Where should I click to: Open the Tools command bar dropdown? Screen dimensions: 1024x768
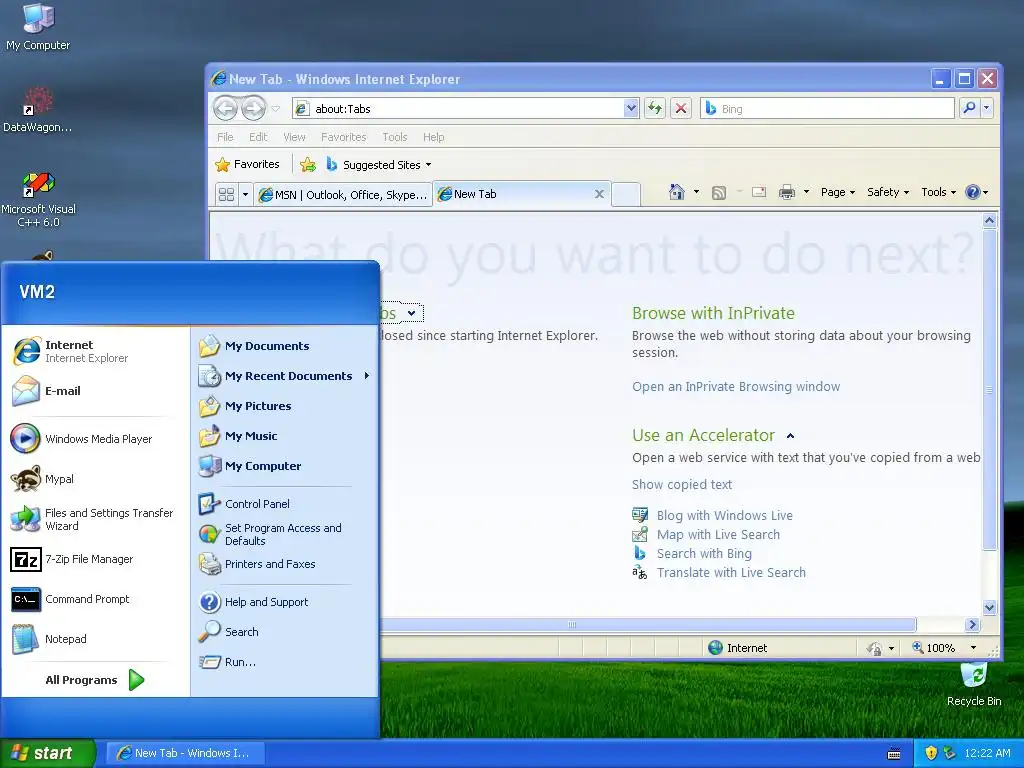[x=938, y=192]
